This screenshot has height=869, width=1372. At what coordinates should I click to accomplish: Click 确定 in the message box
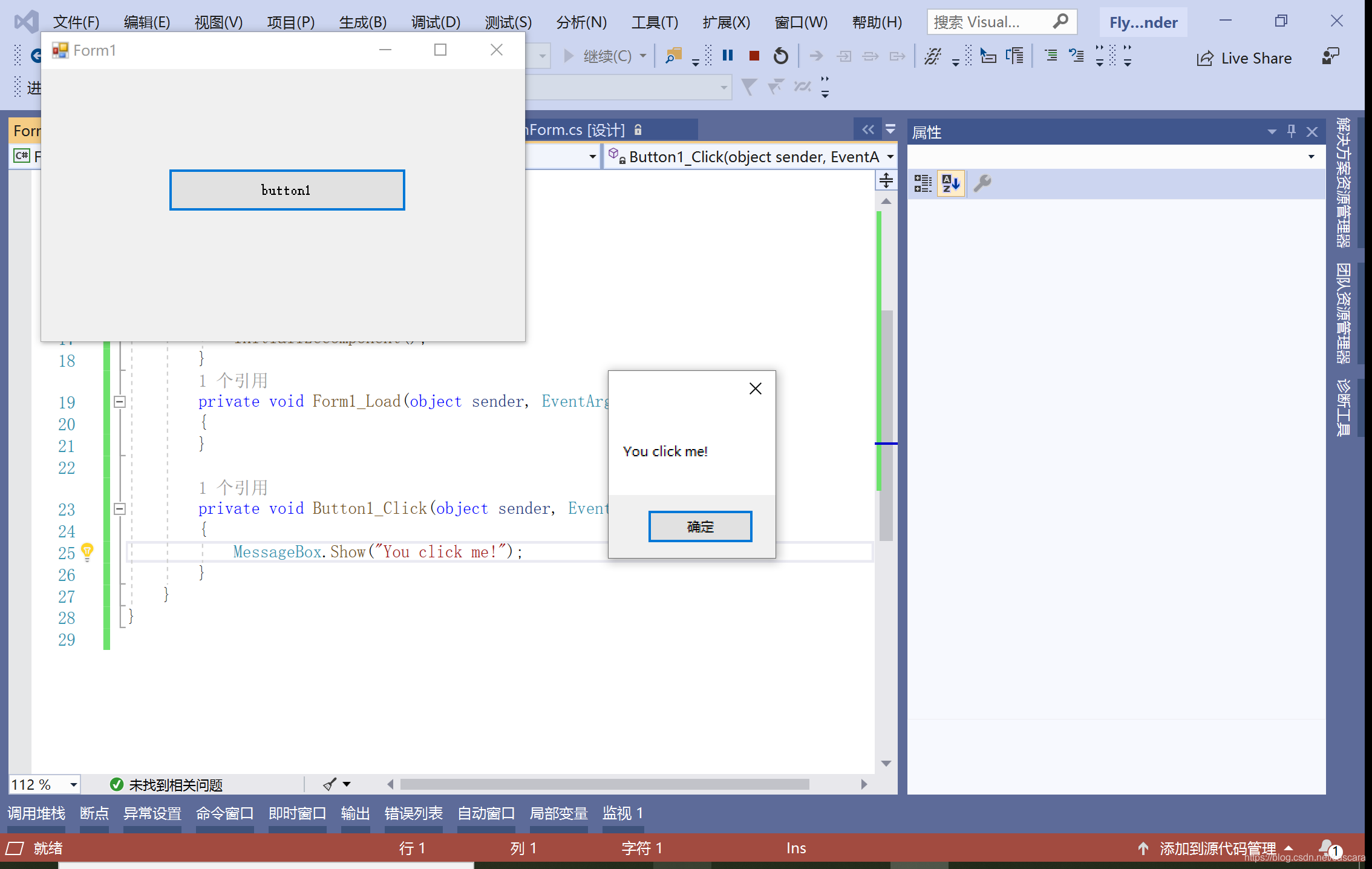(x=700, y=526)
